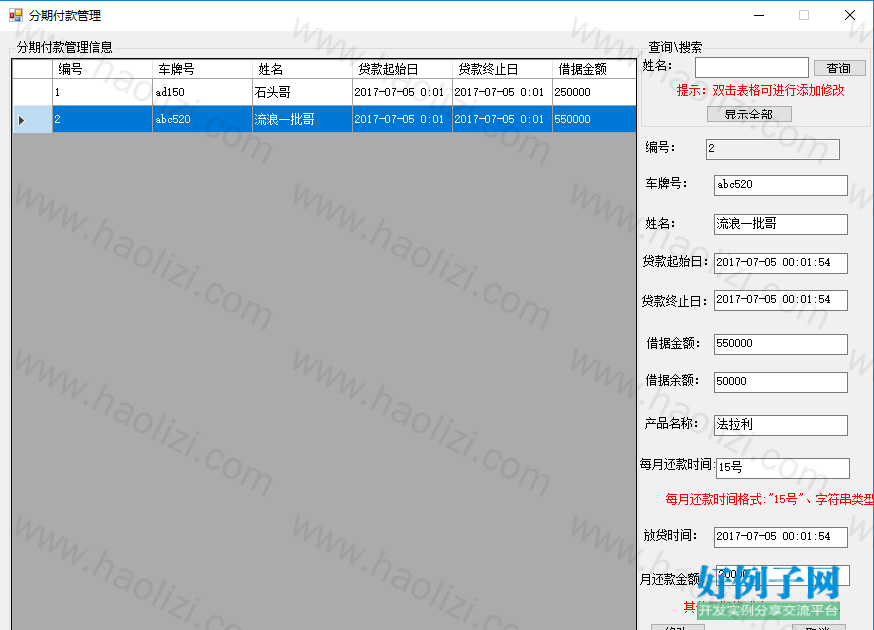Screen dimensions: 874x630
Task: Click the 产品名称 field showing 法拉利
Action: 780,425
